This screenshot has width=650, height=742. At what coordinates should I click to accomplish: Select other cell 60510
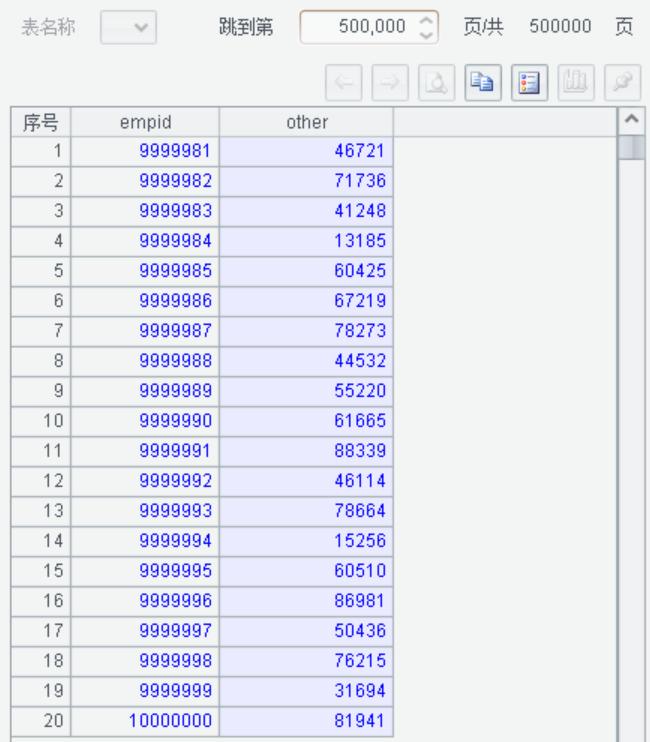307,571
